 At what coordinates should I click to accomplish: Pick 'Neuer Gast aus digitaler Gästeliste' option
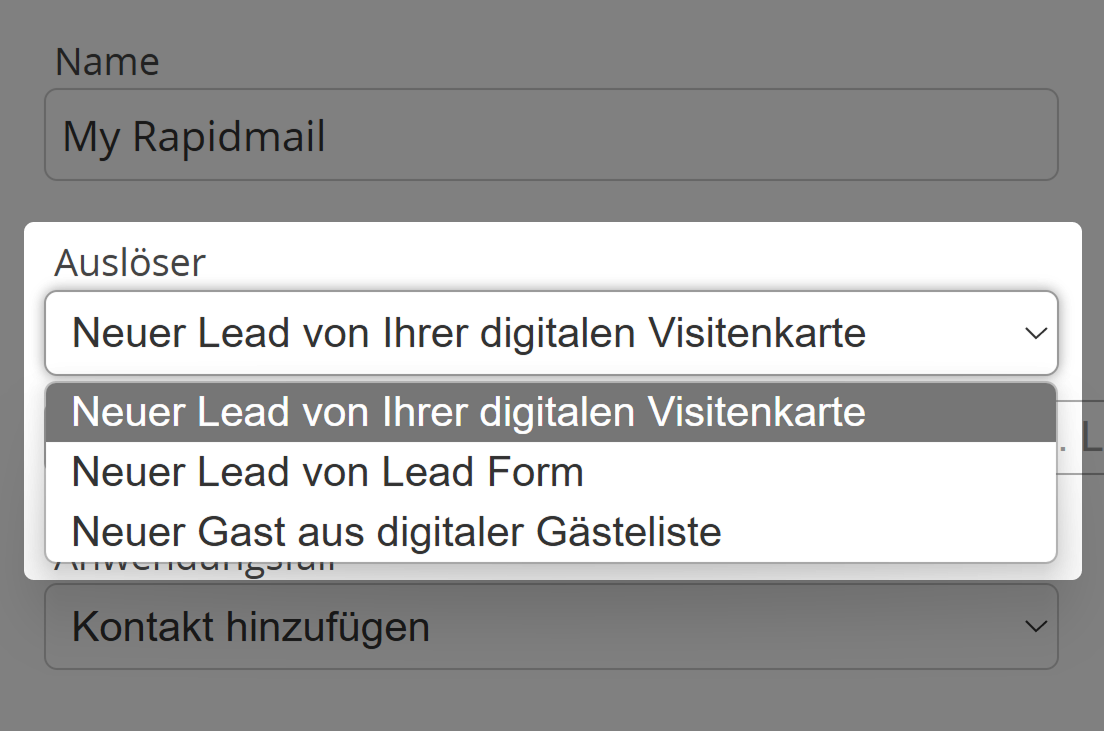pos(394,531)
